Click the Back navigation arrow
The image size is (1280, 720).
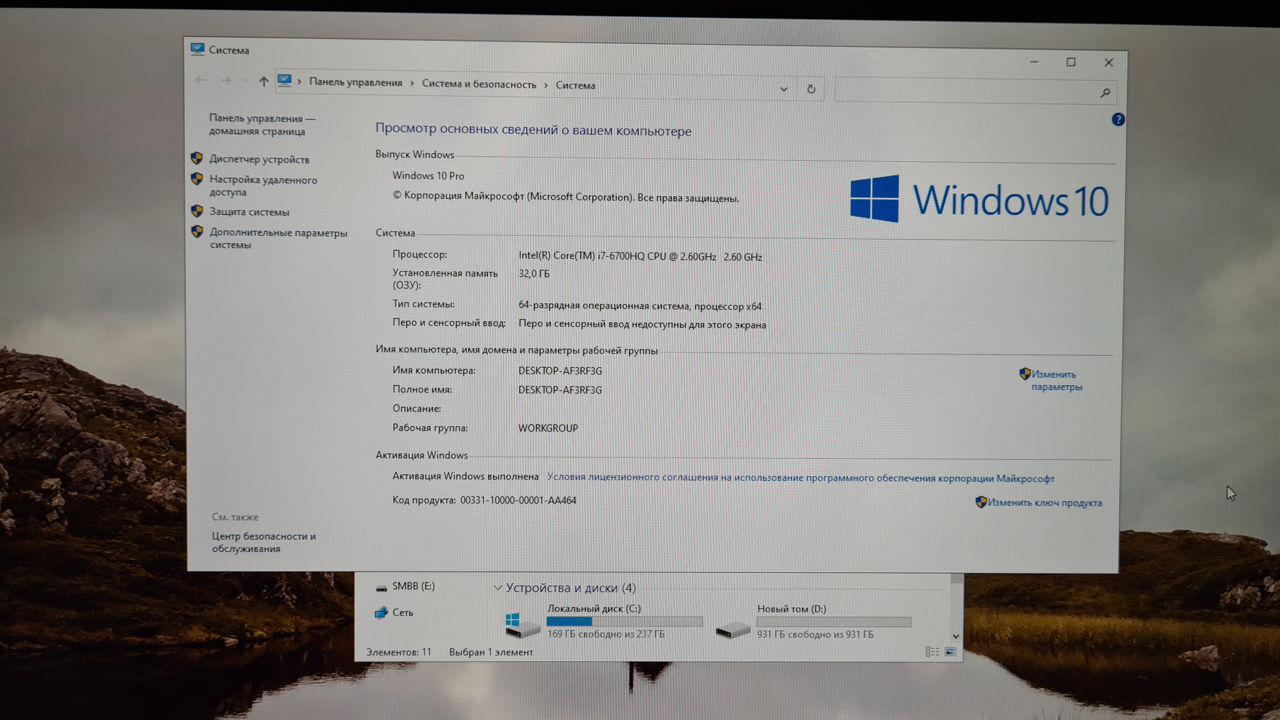coord(201,80)
